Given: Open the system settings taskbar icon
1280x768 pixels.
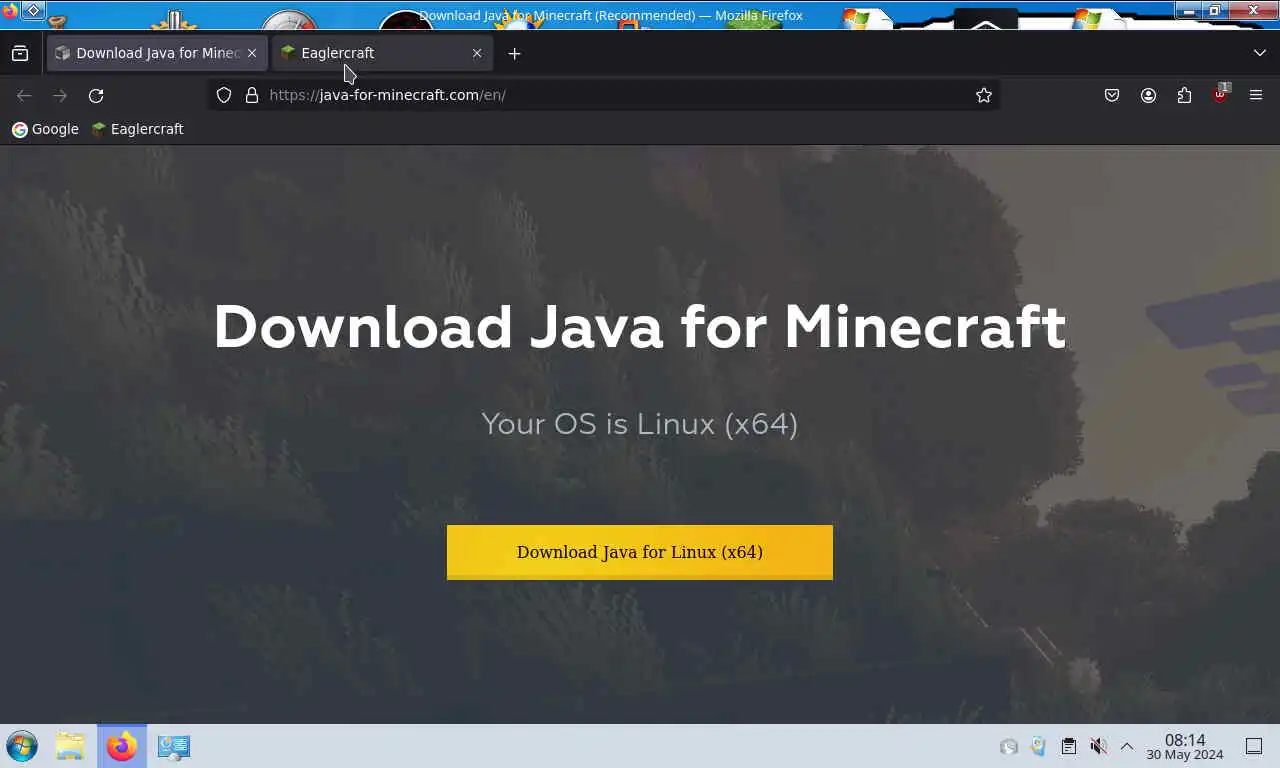Looking at the screenshot, I should point(174,746).
